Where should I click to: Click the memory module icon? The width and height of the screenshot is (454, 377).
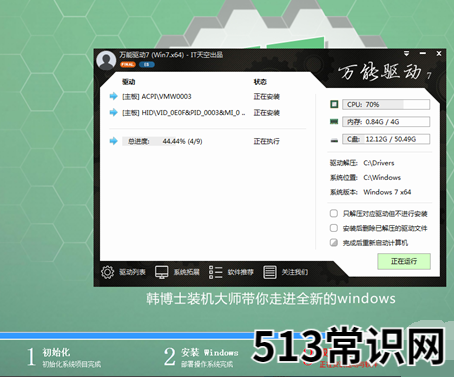pyautogui.click(x=334, y=122)
